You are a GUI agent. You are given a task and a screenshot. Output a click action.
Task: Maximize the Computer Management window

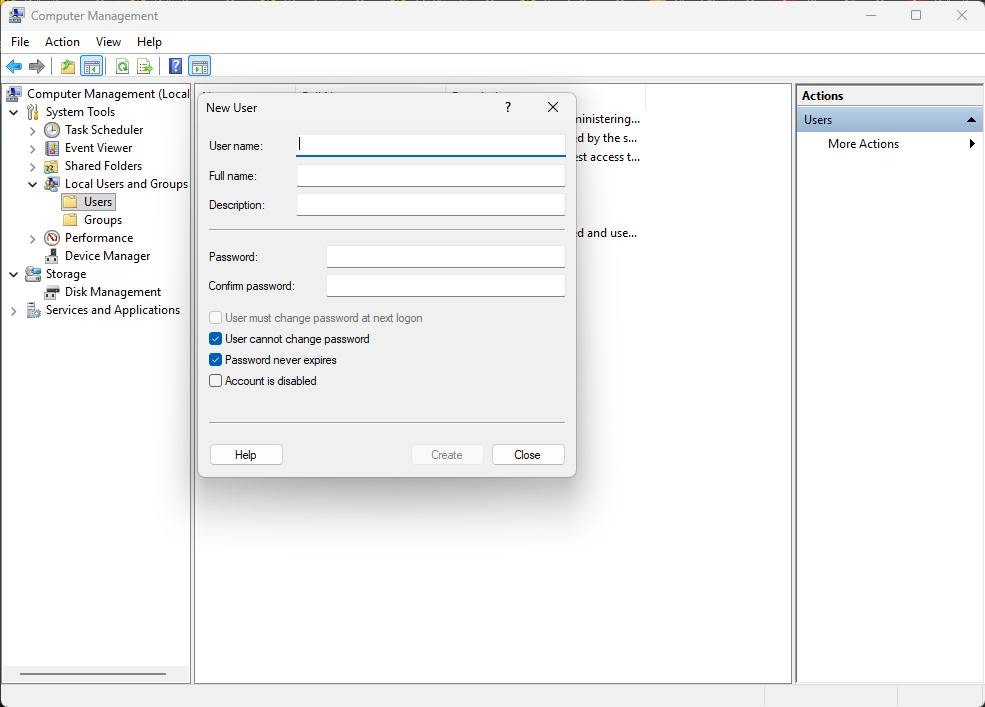pos(916,15)
